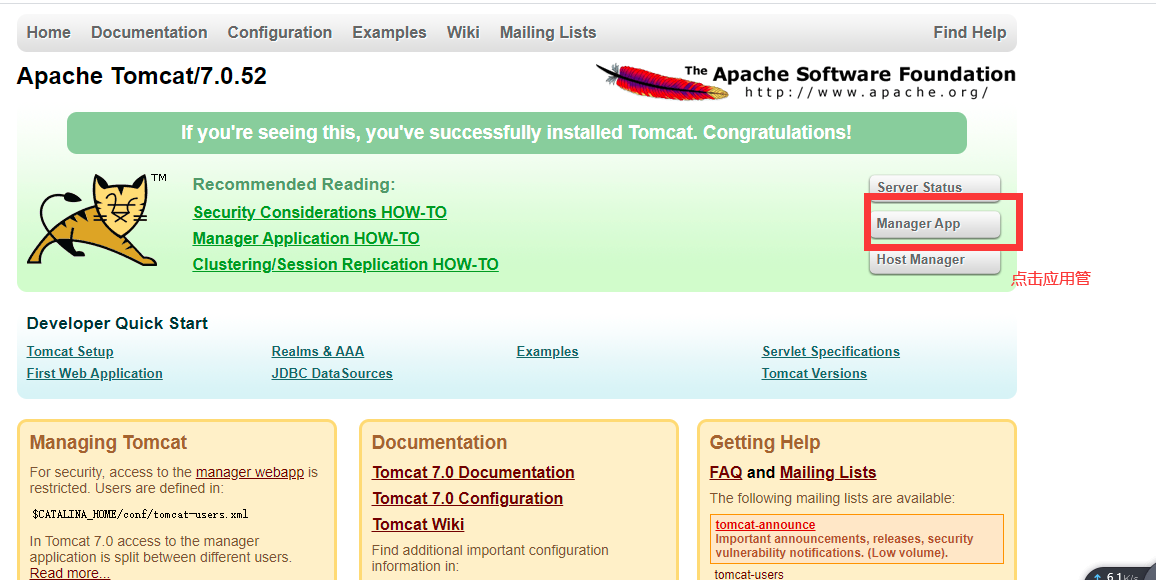Click the http://www.apache.org/ URL text
Viewport: 1156px width, 580px height.
[x=866, y=93]
